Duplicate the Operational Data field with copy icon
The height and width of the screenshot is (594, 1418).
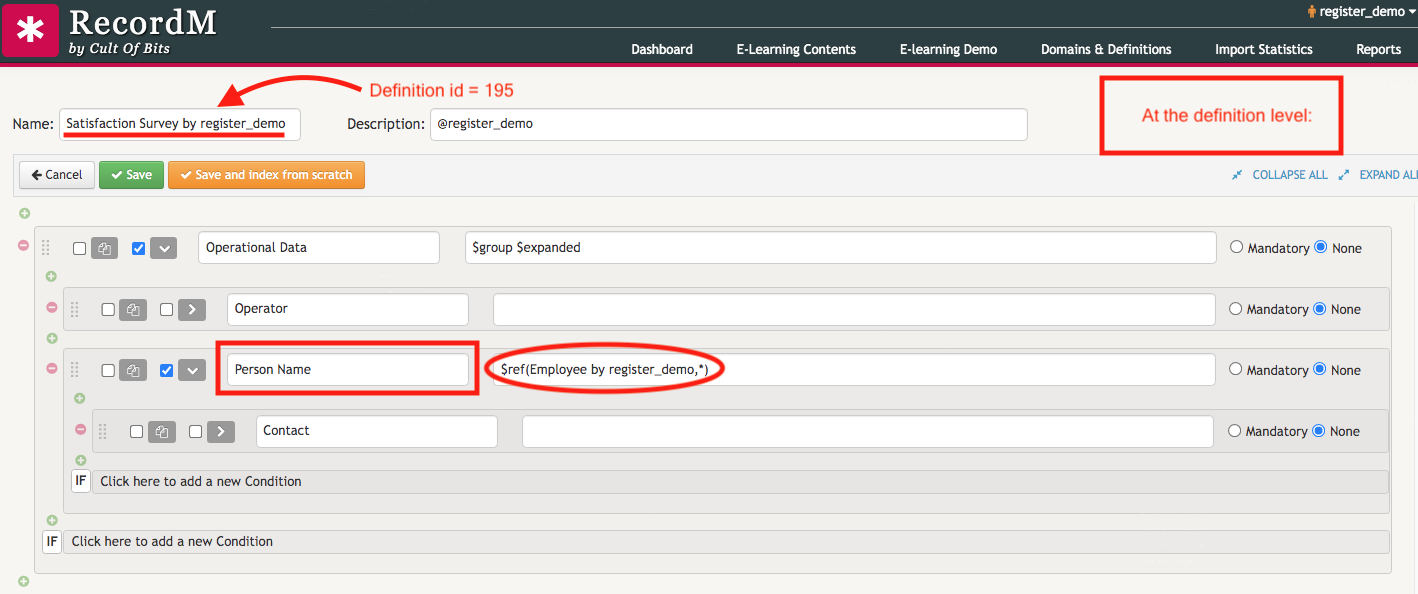104,249
